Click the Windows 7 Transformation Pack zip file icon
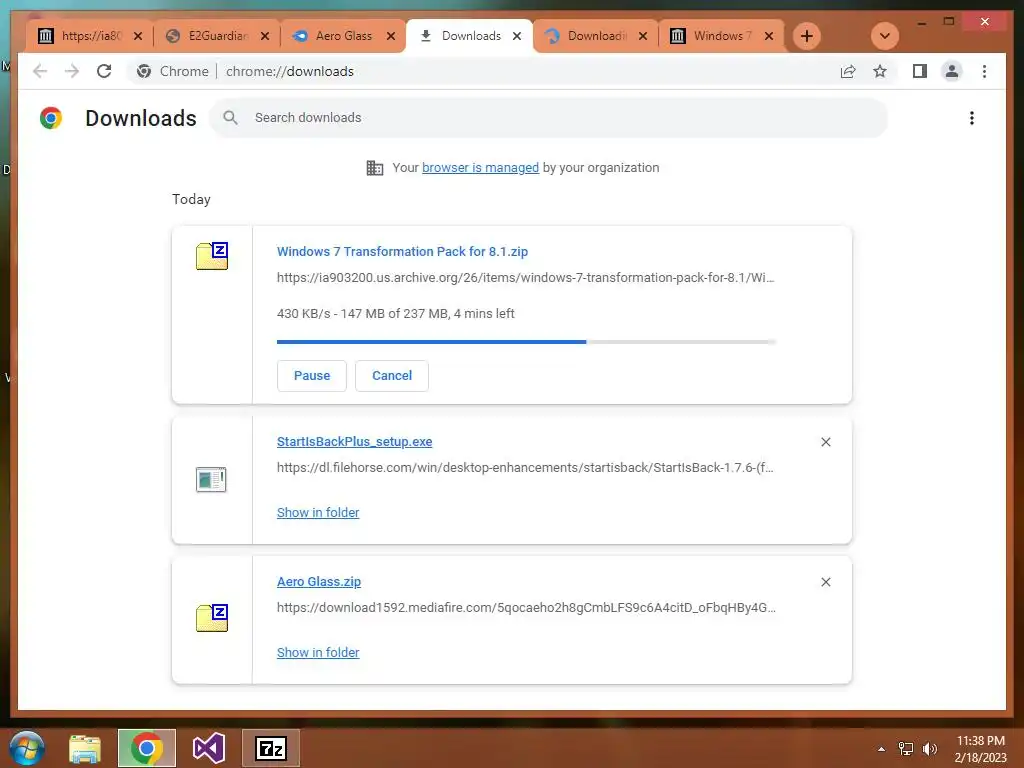The height and width of the screenshot is (768, 1024). click(x=212, y=255)
